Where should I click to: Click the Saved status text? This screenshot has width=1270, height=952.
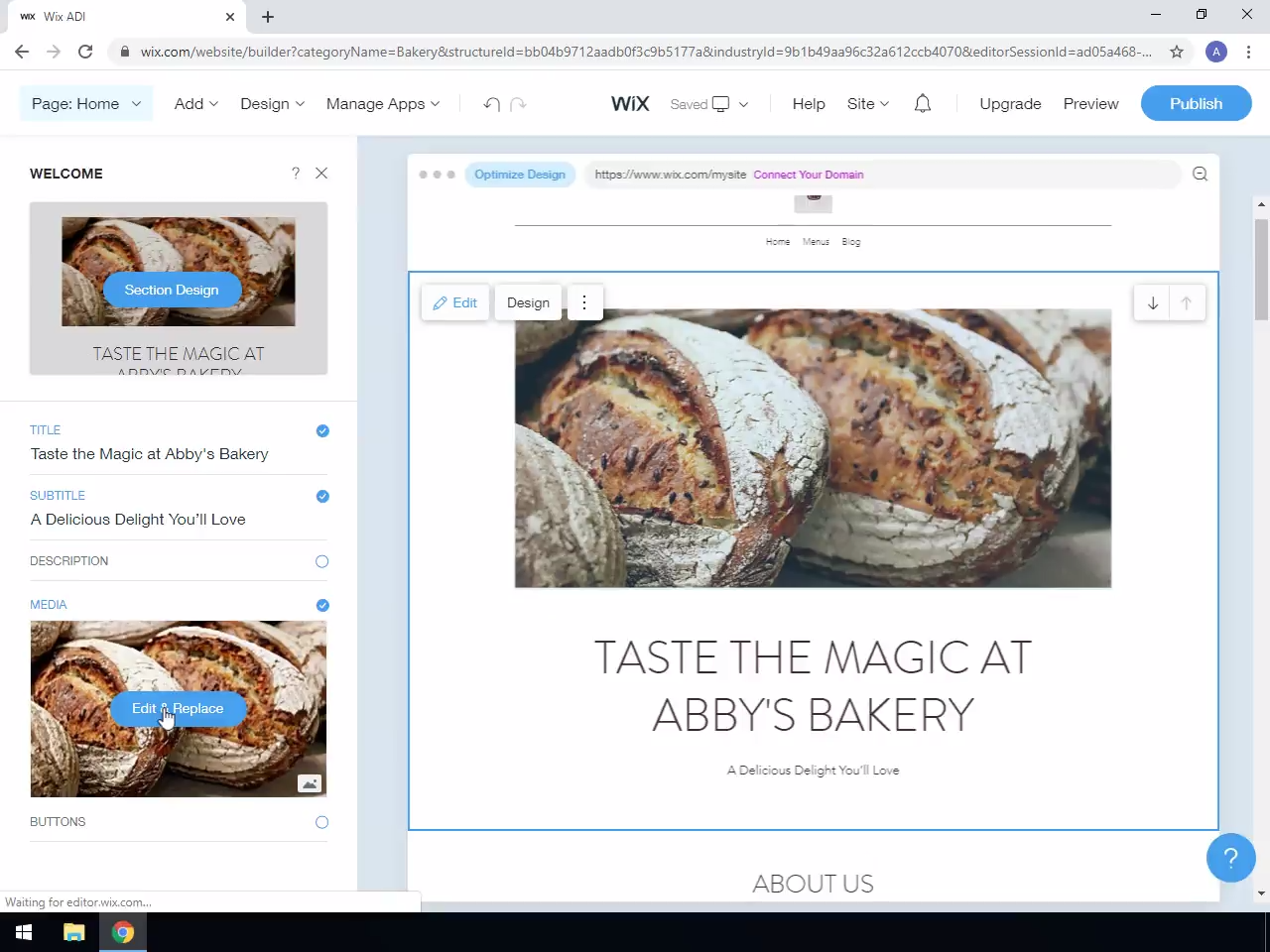[x=689, y=104]
